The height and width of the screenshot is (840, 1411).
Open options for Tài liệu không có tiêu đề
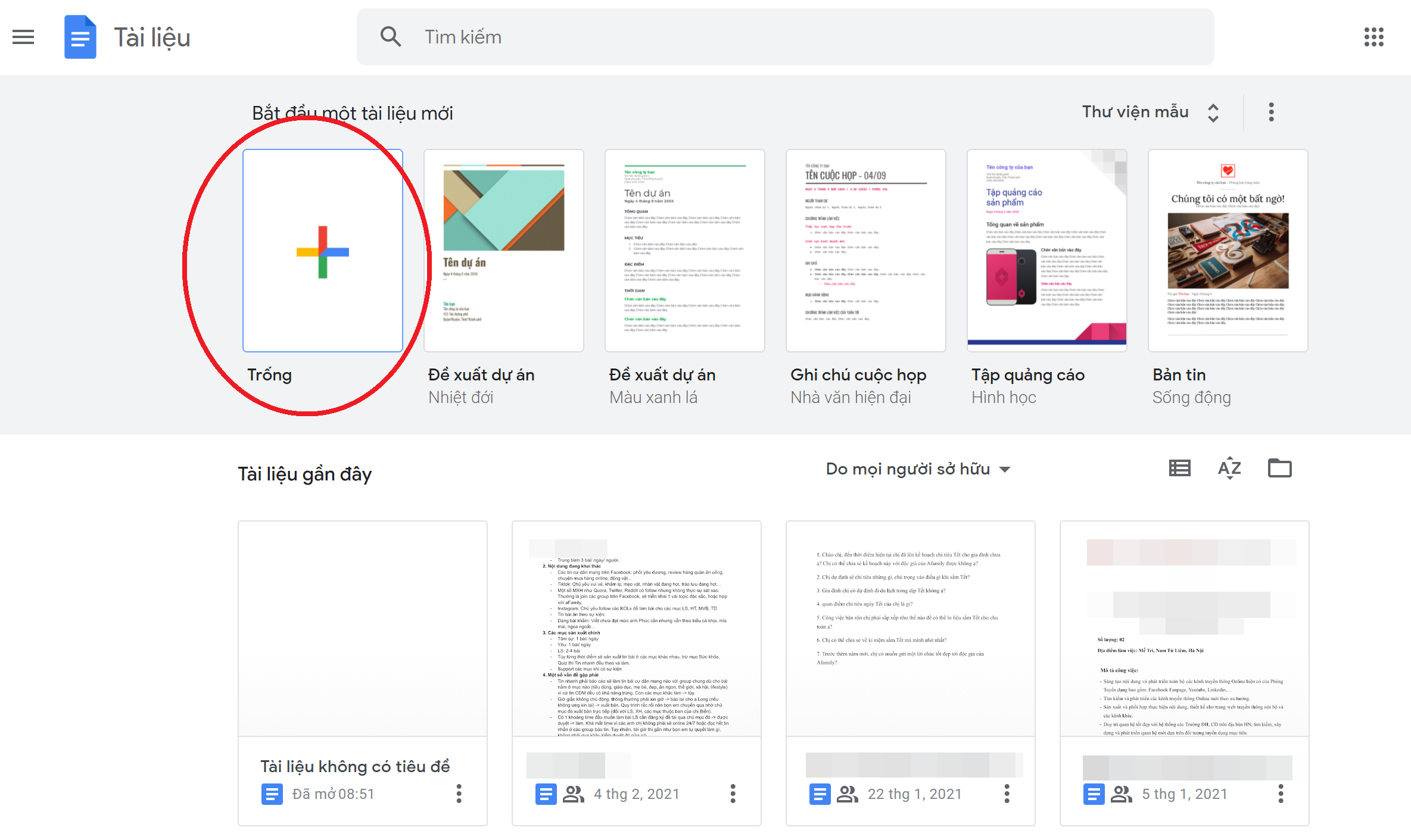(x=459, y=794)
